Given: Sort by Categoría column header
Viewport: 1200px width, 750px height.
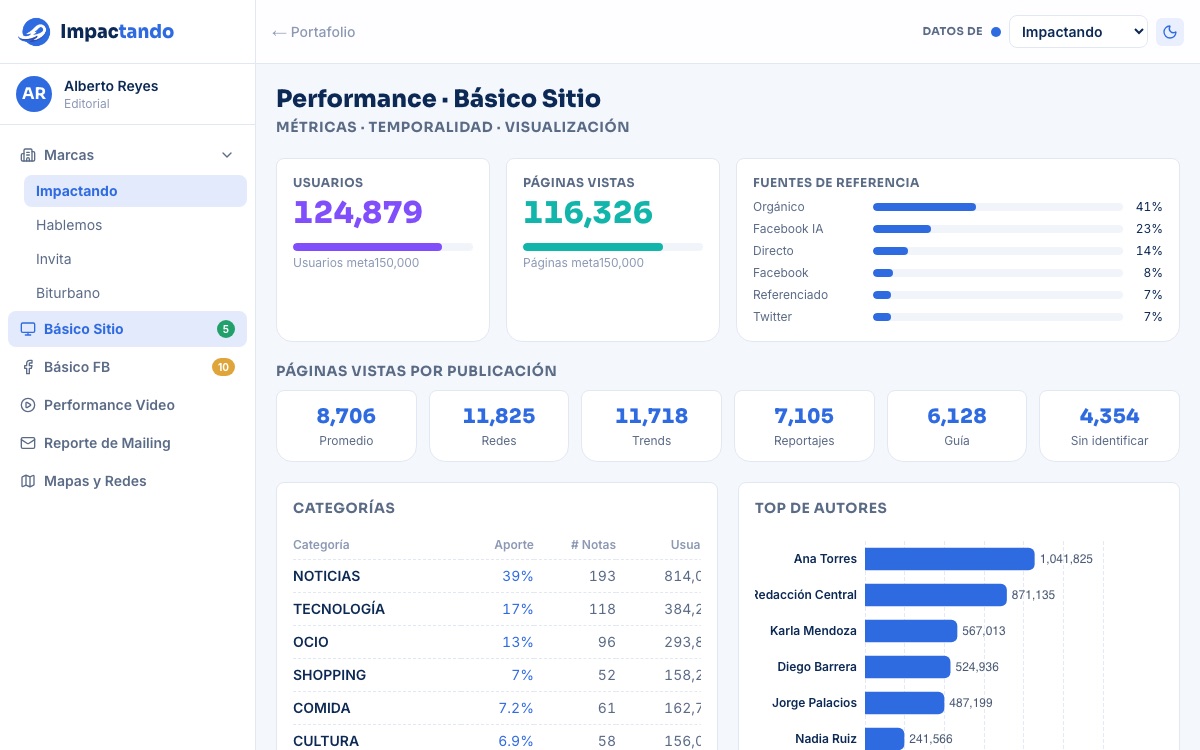Looking at the screenshot, I should point(321,545).
